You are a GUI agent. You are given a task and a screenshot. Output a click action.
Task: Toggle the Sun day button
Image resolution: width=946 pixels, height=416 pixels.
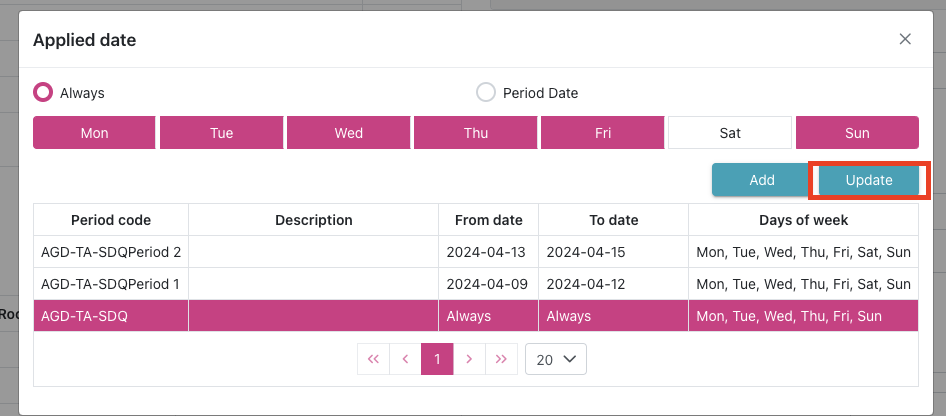tap(857, 133)
